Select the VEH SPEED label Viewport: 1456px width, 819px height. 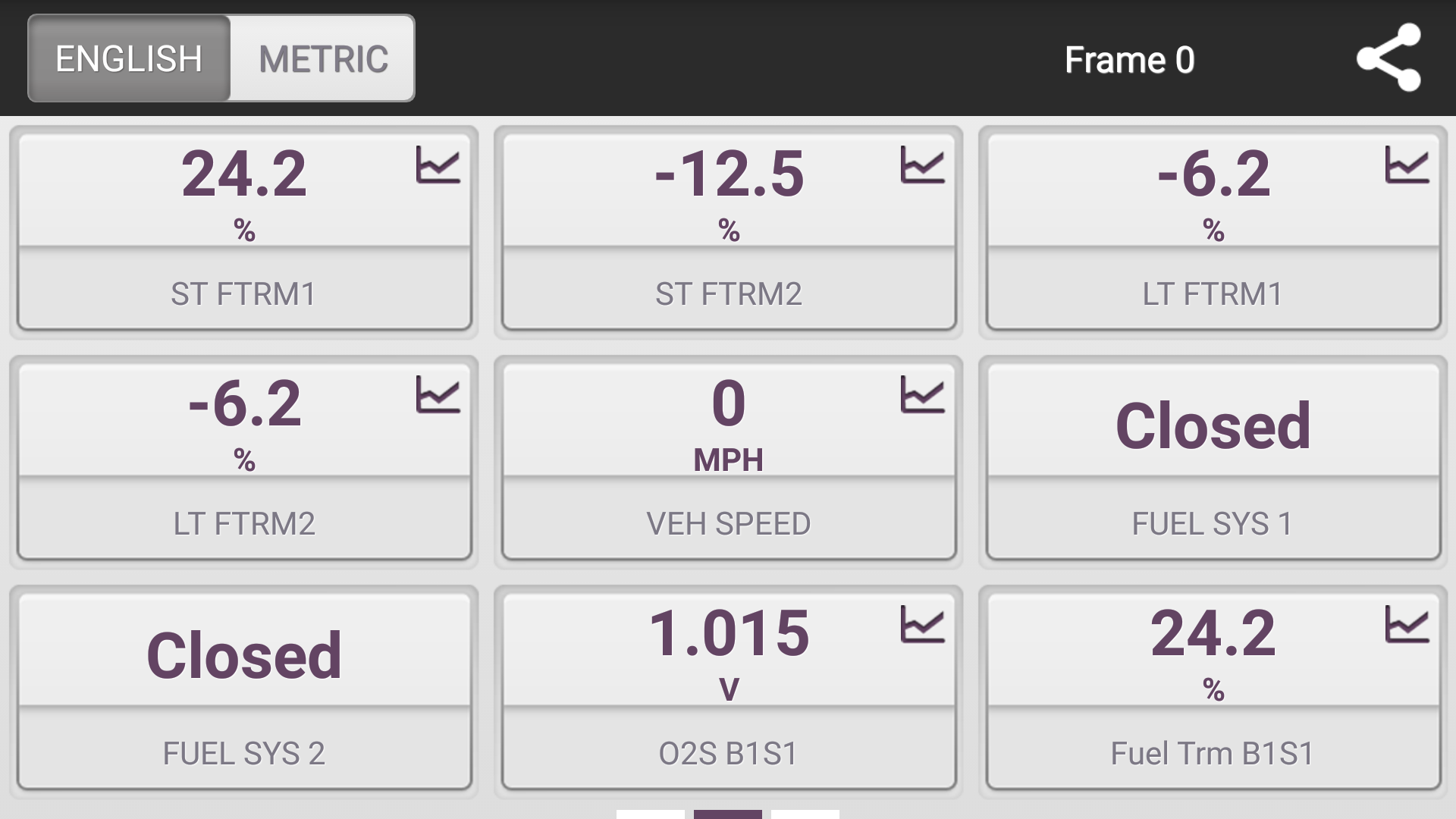(729, 524)
